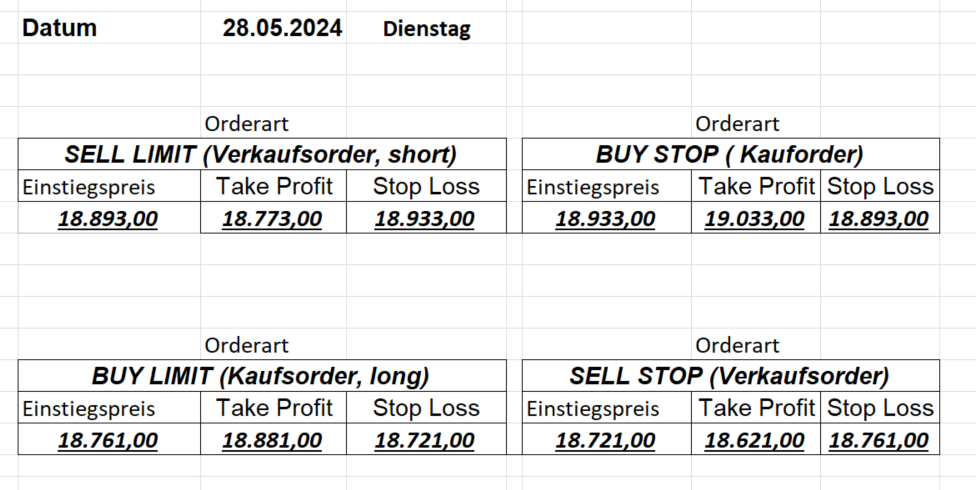Viewport: 976px width, 490px height.
Task: Select the BUY LIMIT Stop Loss value 18.721,00
Action: click(x=425, y=440)
